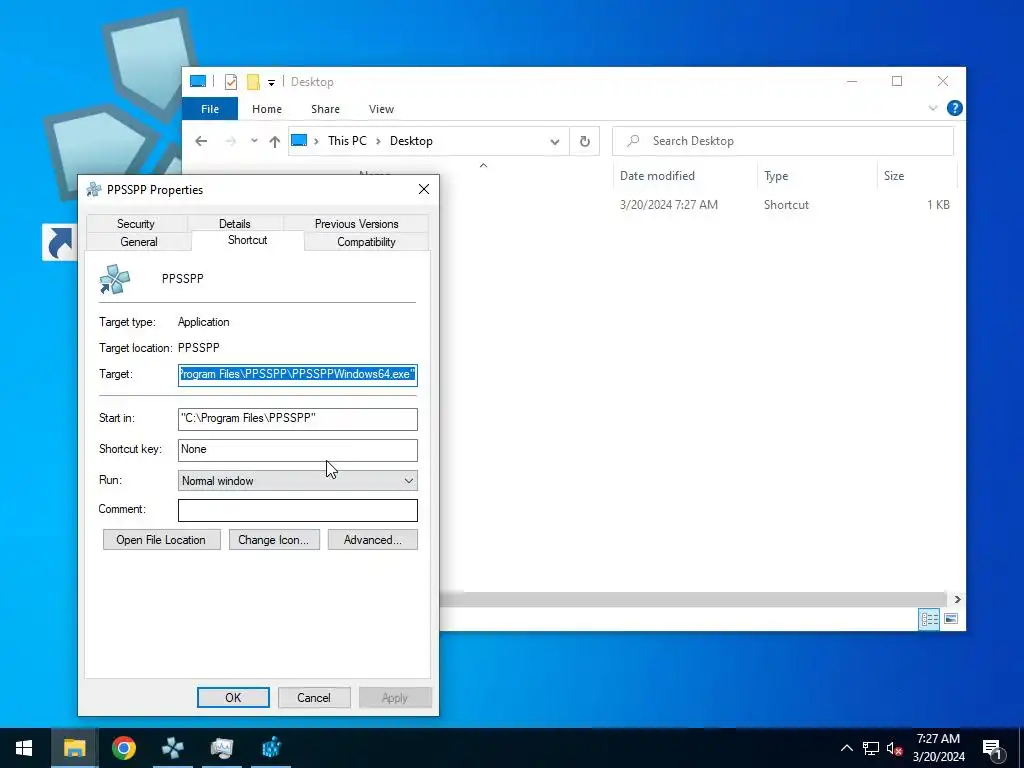Screen dimensions: 1024x768
Task: Open the Recent locations dropdown arrow
Action: click(x=254, y=141)
